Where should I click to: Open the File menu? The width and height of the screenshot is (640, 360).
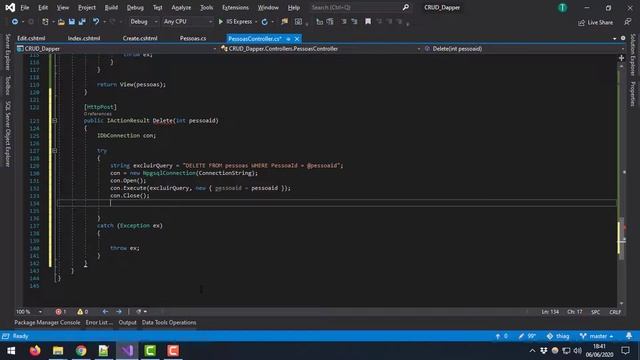[25, 7]
